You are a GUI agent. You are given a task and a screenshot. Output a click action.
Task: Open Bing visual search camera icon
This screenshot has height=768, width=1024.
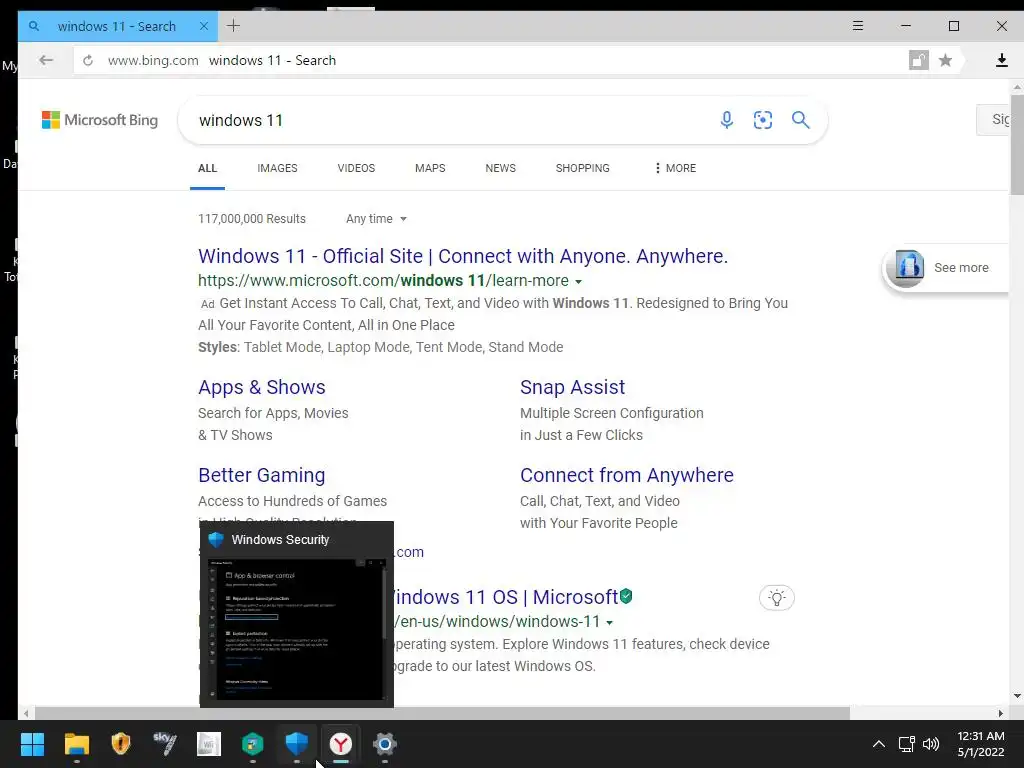(x=763, y=120)
